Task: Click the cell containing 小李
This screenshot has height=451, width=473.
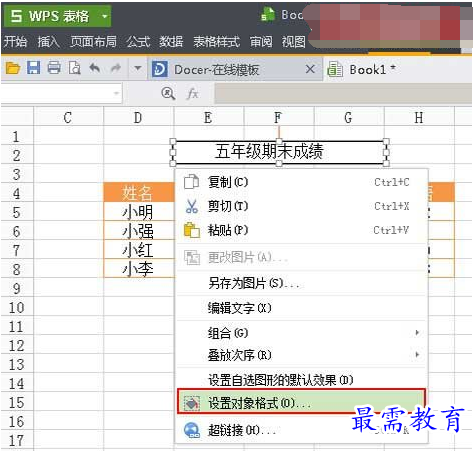Action: click(x=138, y=269)
